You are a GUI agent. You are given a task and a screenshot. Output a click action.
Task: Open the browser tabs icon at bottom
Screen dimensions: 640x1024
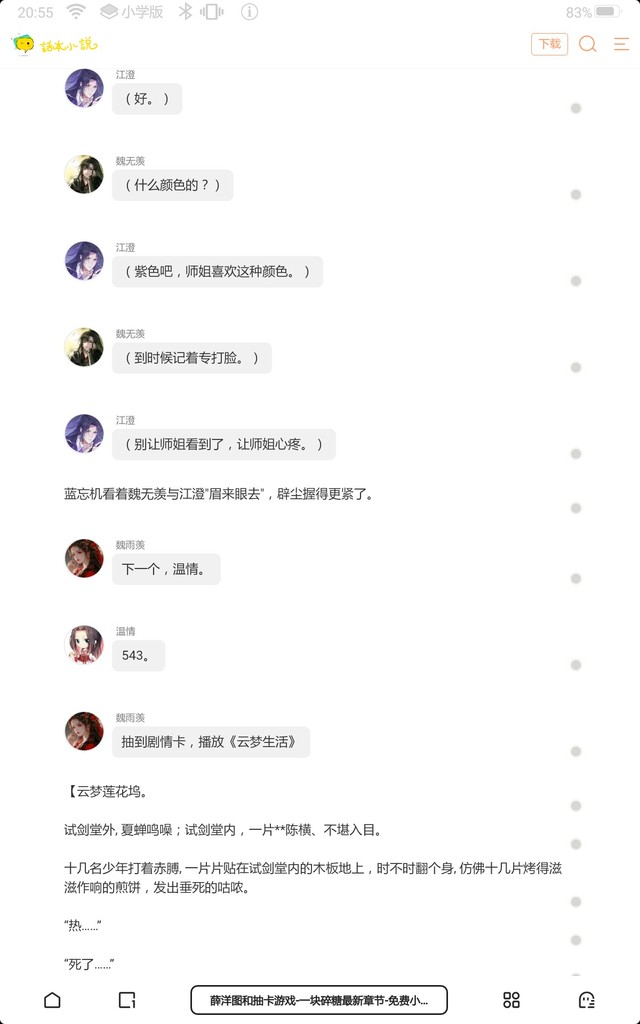tap(127, 1000)
